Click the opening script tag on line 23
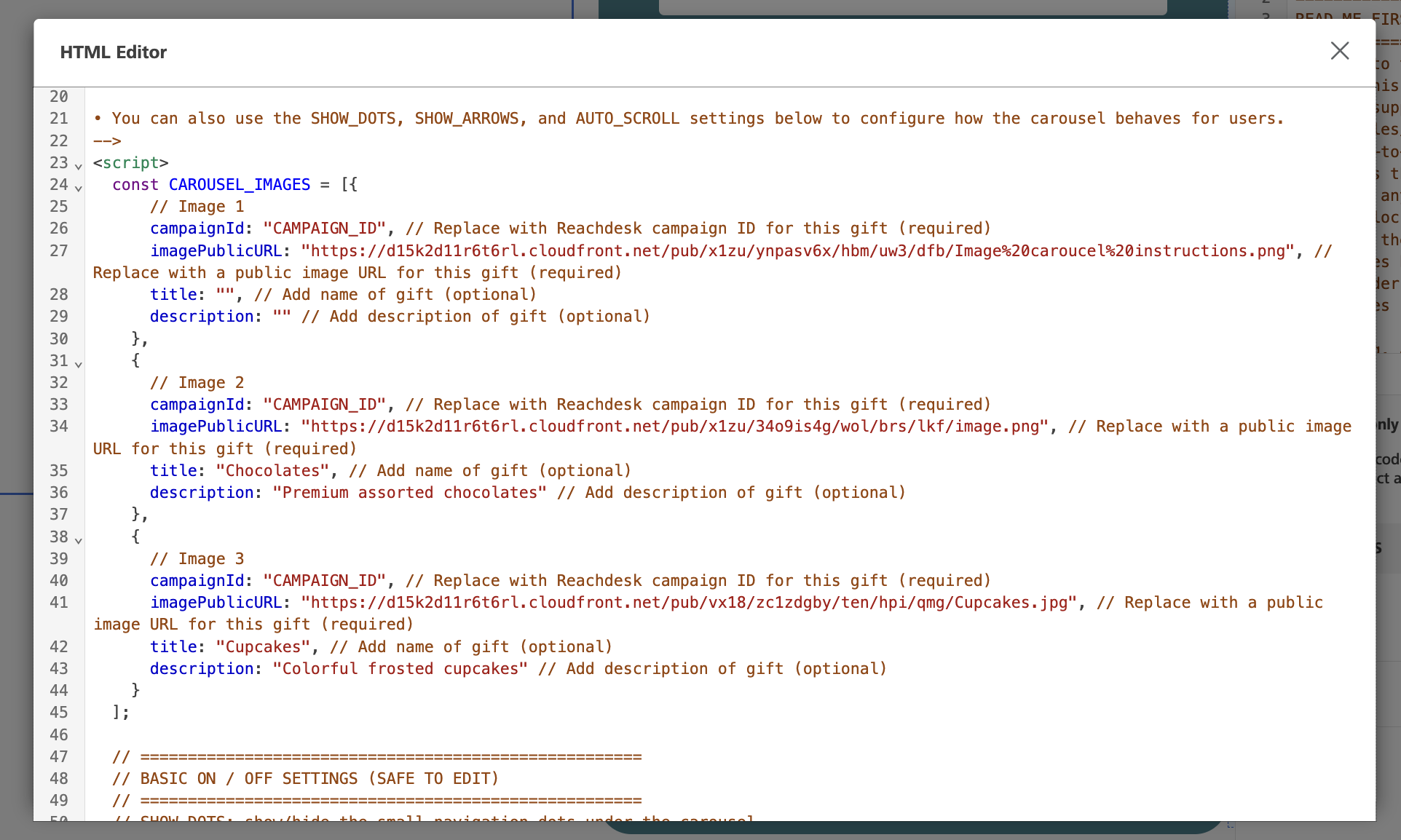This screenshot has height=840, width=1401. click(x=131, y=163)
